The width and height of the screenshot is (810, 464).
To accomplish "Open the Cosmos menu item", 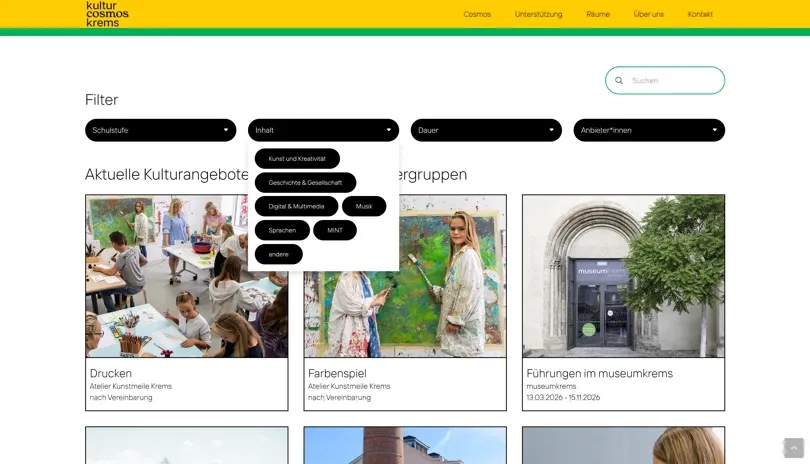I will tap(477, 14).
